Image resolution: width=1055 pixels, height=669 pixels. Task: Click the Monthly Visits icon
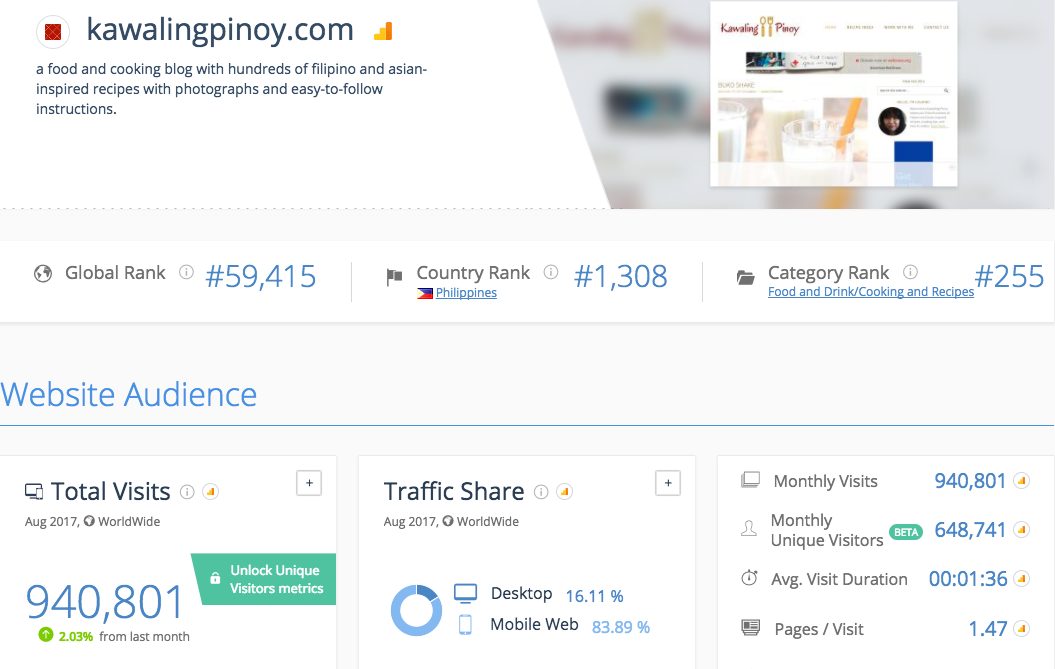[750, 480]
